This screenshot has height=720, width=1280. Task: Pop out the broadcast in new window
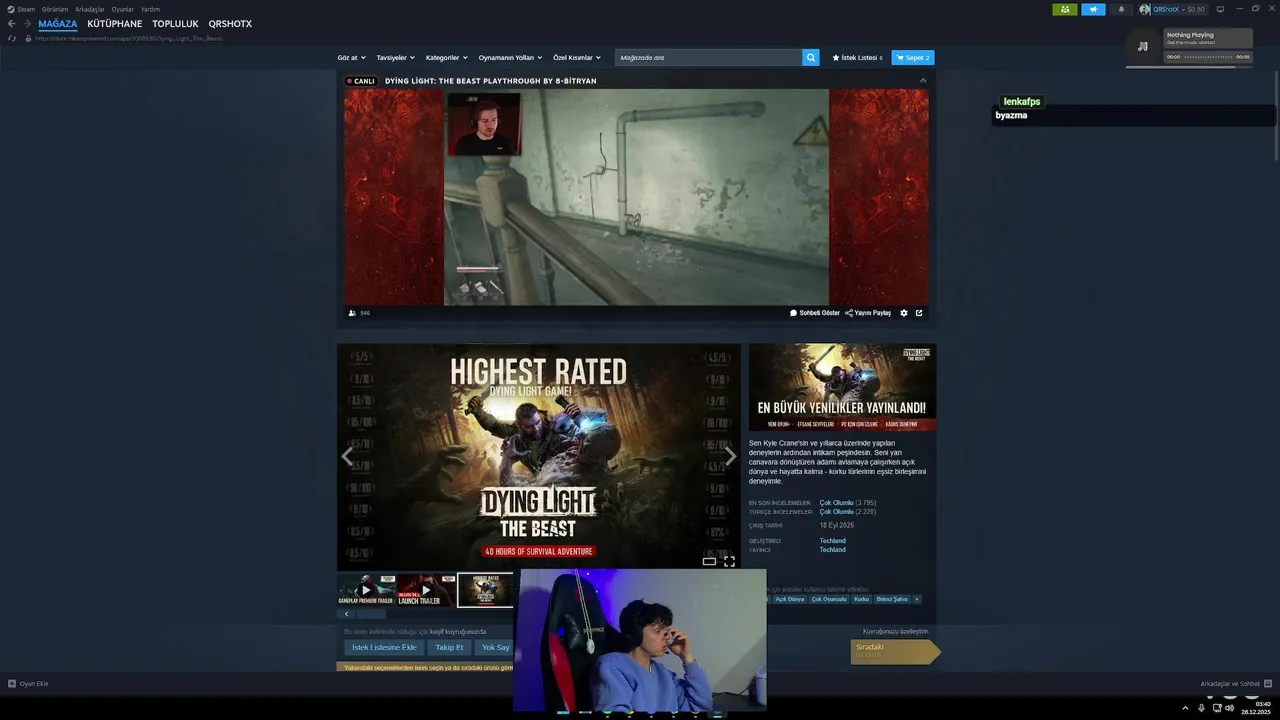pyautogui.click(x=919, y=313)
